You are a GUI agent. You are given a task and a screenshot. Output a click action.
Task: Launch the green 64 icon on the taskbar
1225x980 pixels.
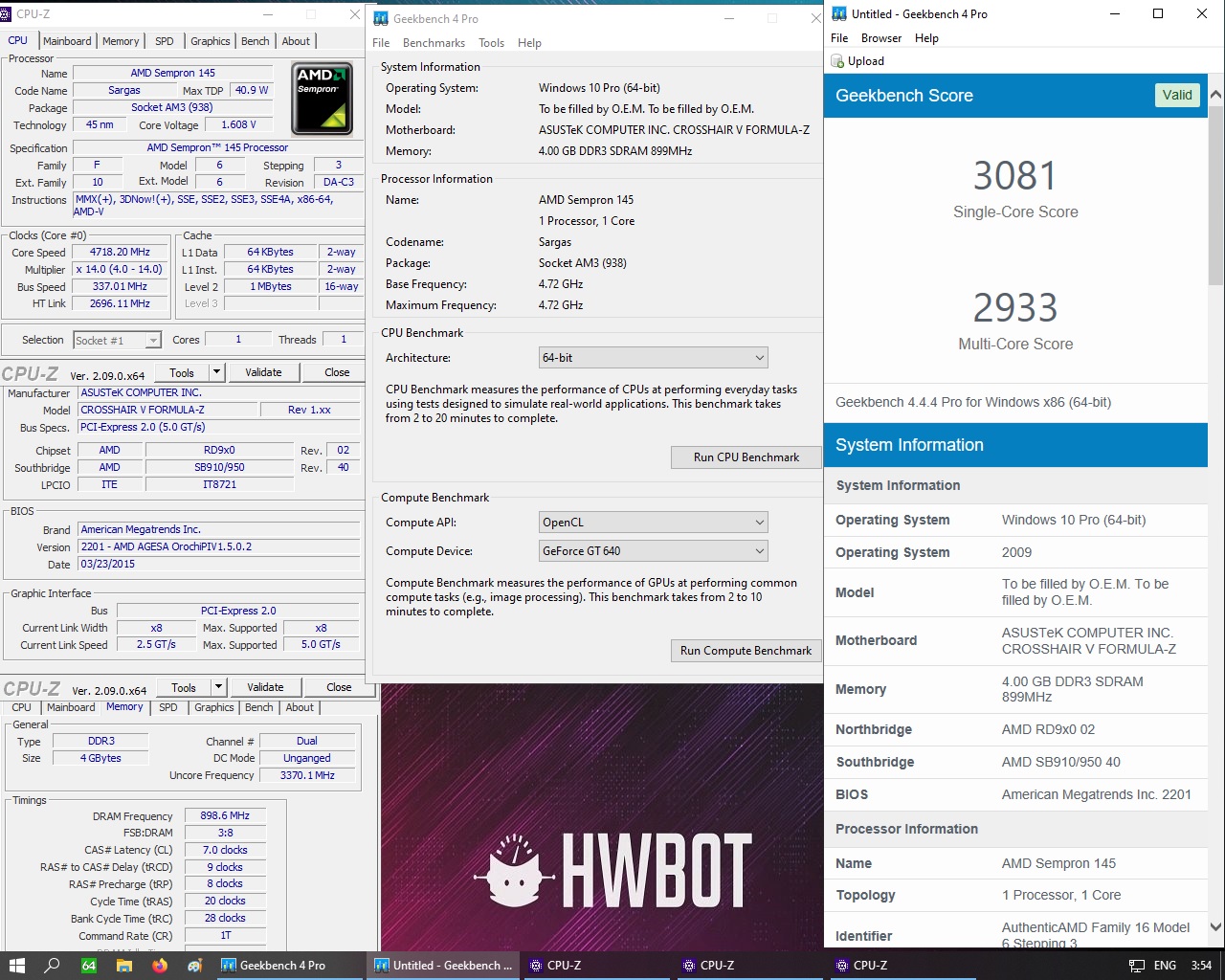tap(88, 965)
